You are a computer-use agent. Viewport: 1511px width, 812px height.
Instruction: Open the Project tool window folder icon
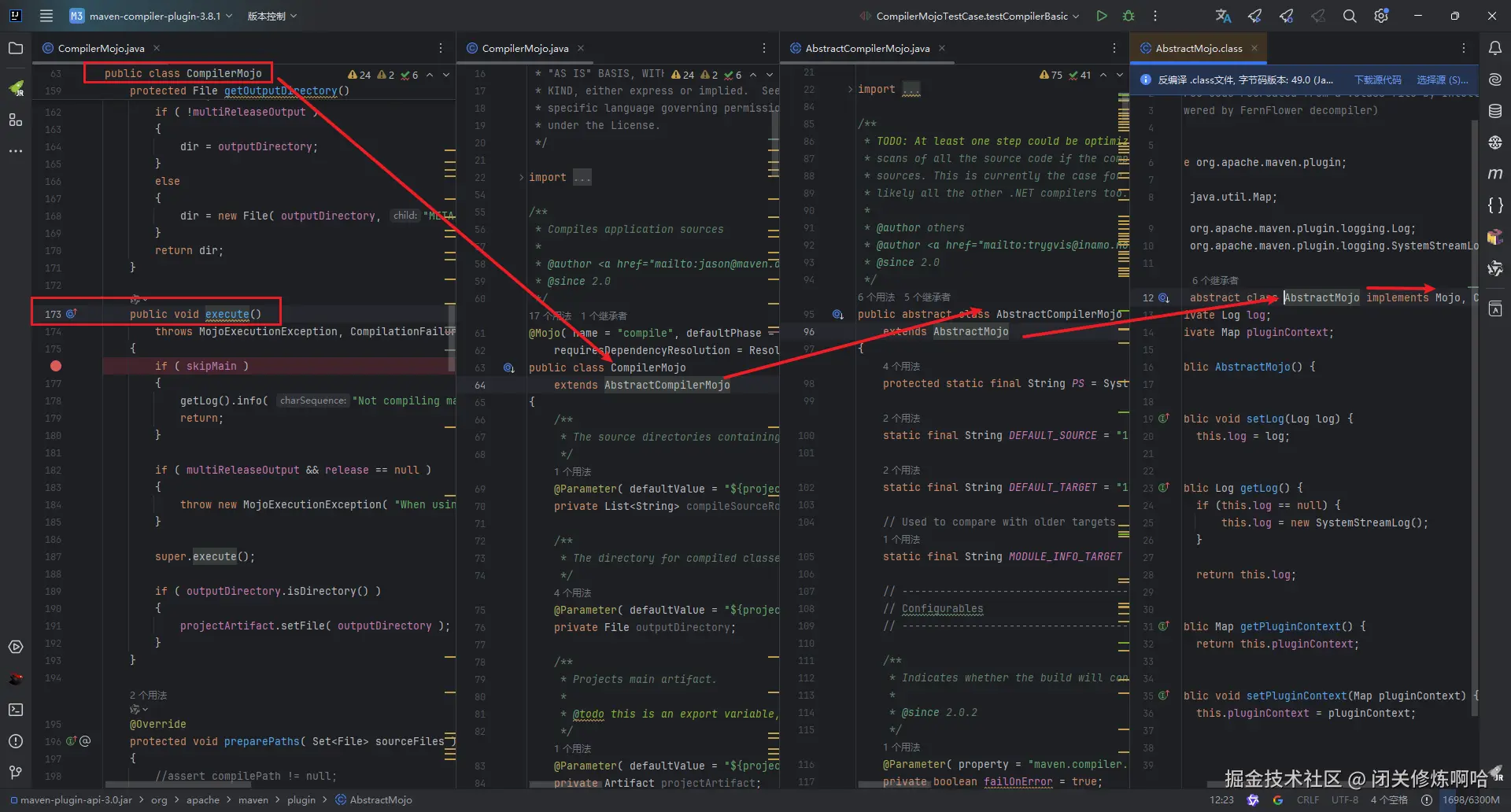point(16,48)
